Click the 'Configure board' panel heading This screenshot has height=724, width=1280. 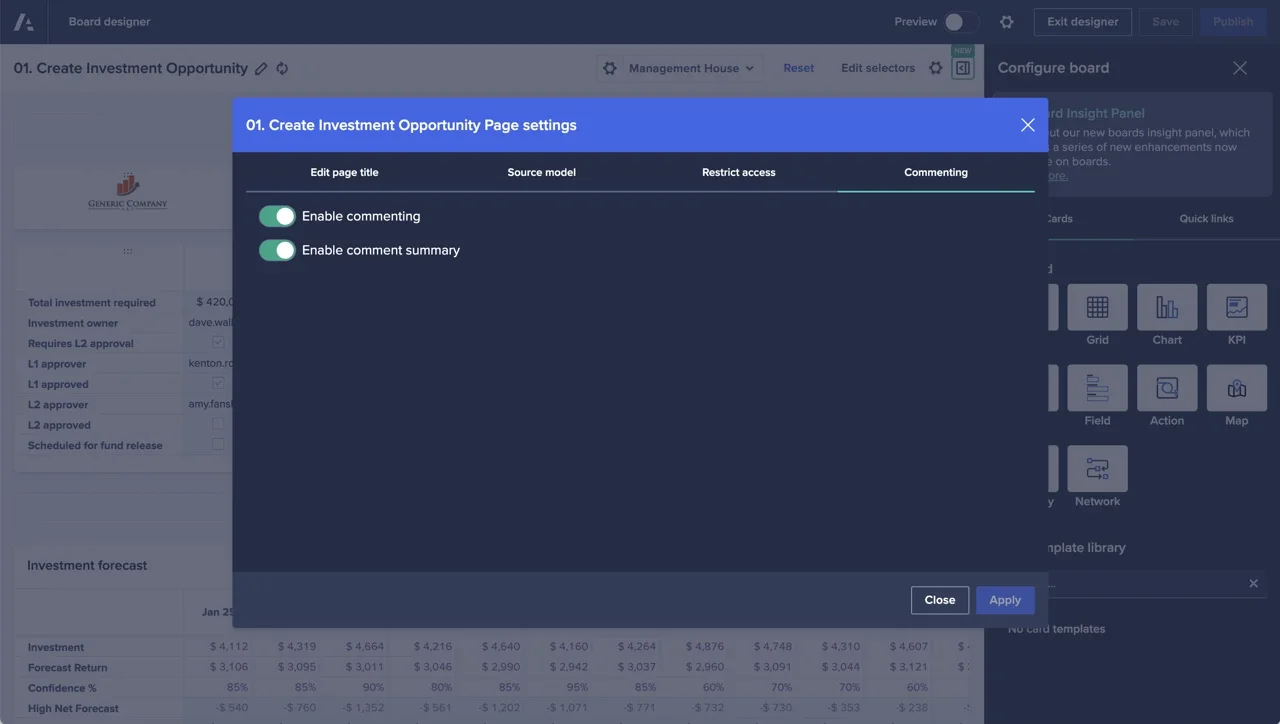pyautogui.click(x=1053, y=68)
